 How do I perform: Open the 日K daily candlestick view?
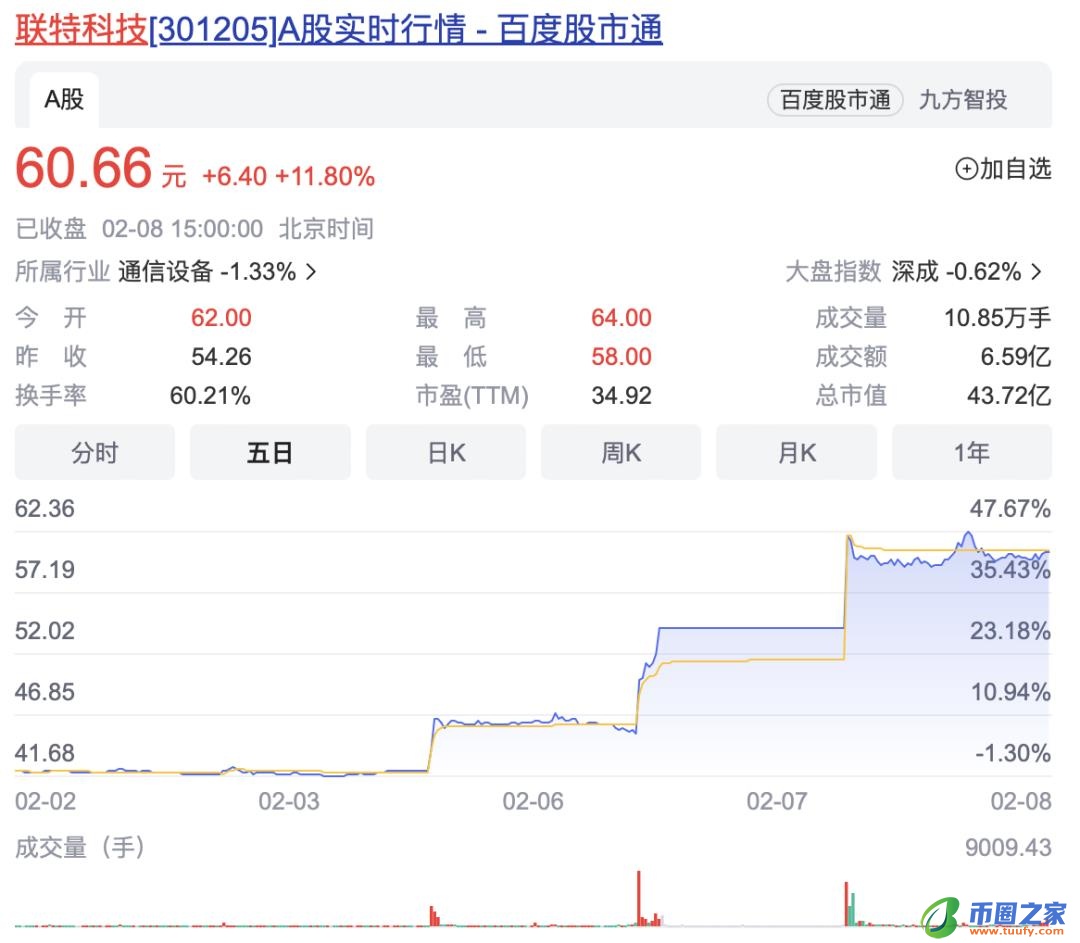445,452
